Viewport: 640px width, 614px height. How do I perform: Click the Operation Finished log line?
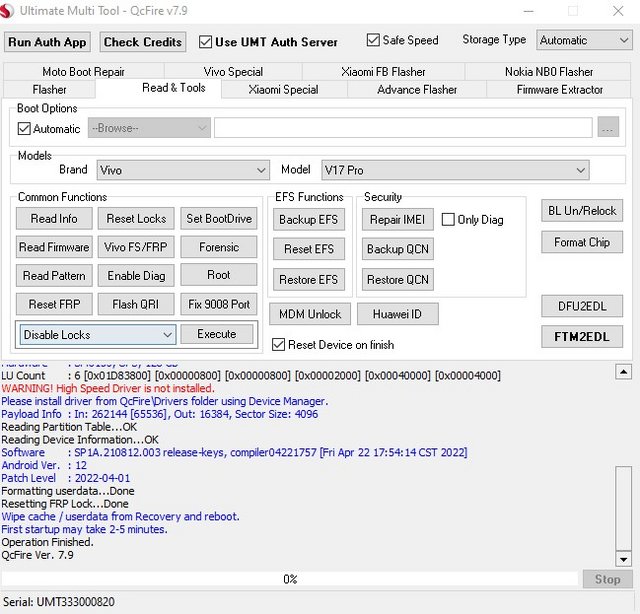point(47,542)
